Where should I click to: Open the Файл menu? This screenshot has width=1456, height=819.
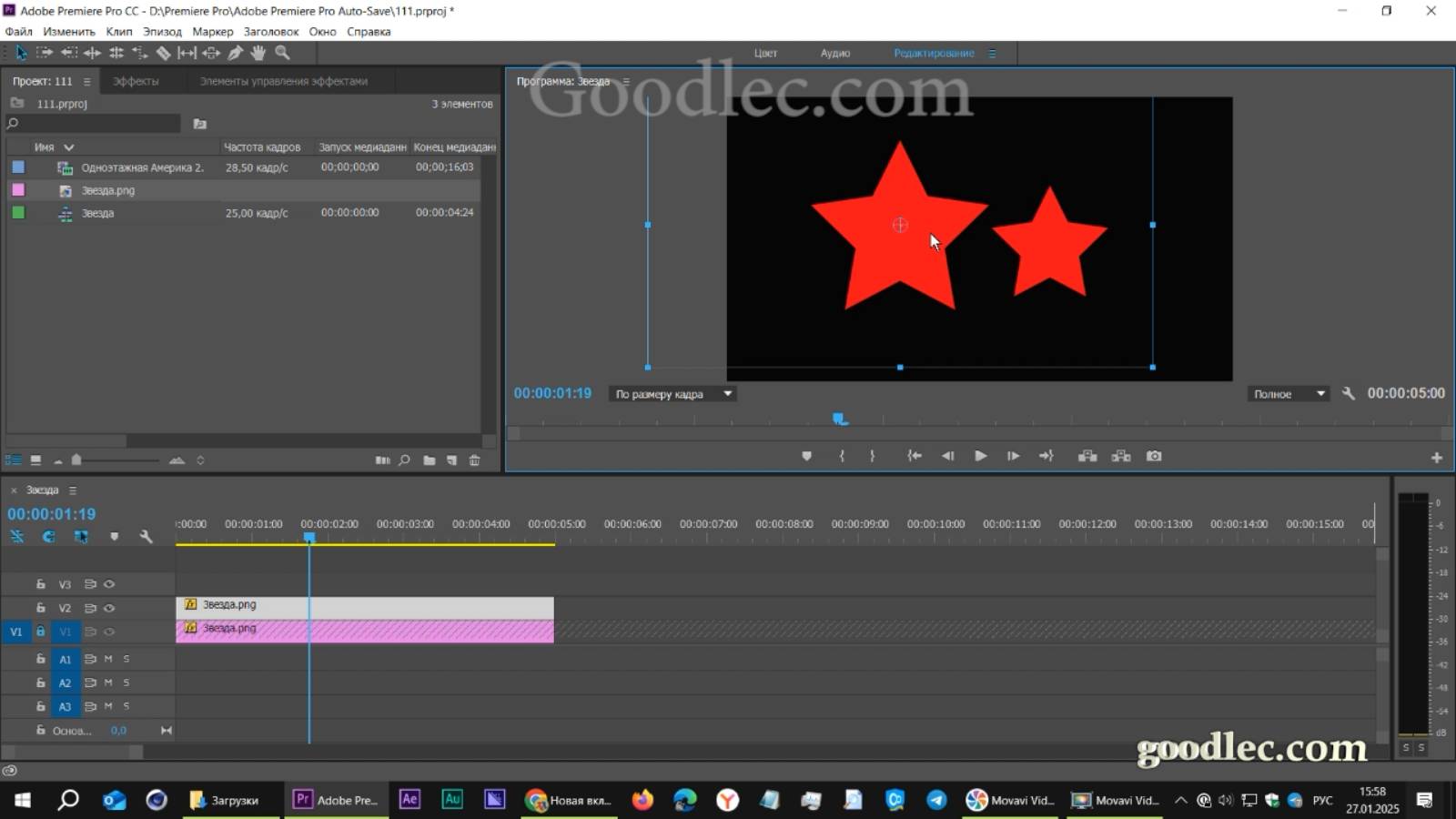(18, 31)
